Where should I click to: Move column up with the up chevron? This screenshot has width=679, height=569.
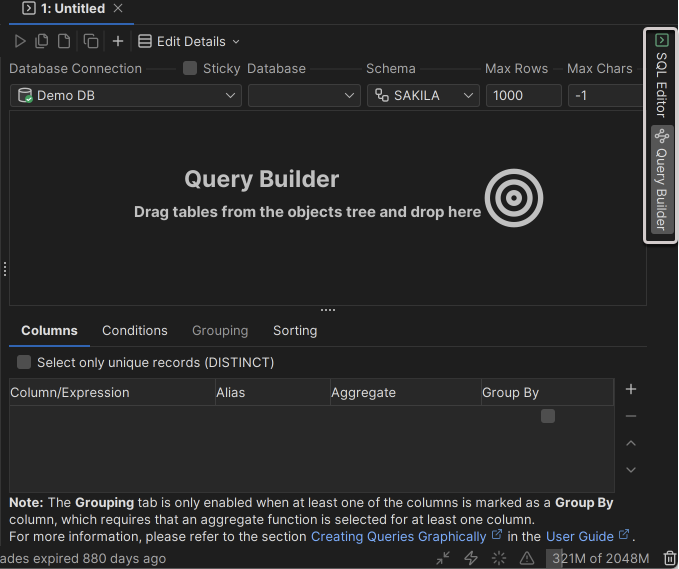631,443
